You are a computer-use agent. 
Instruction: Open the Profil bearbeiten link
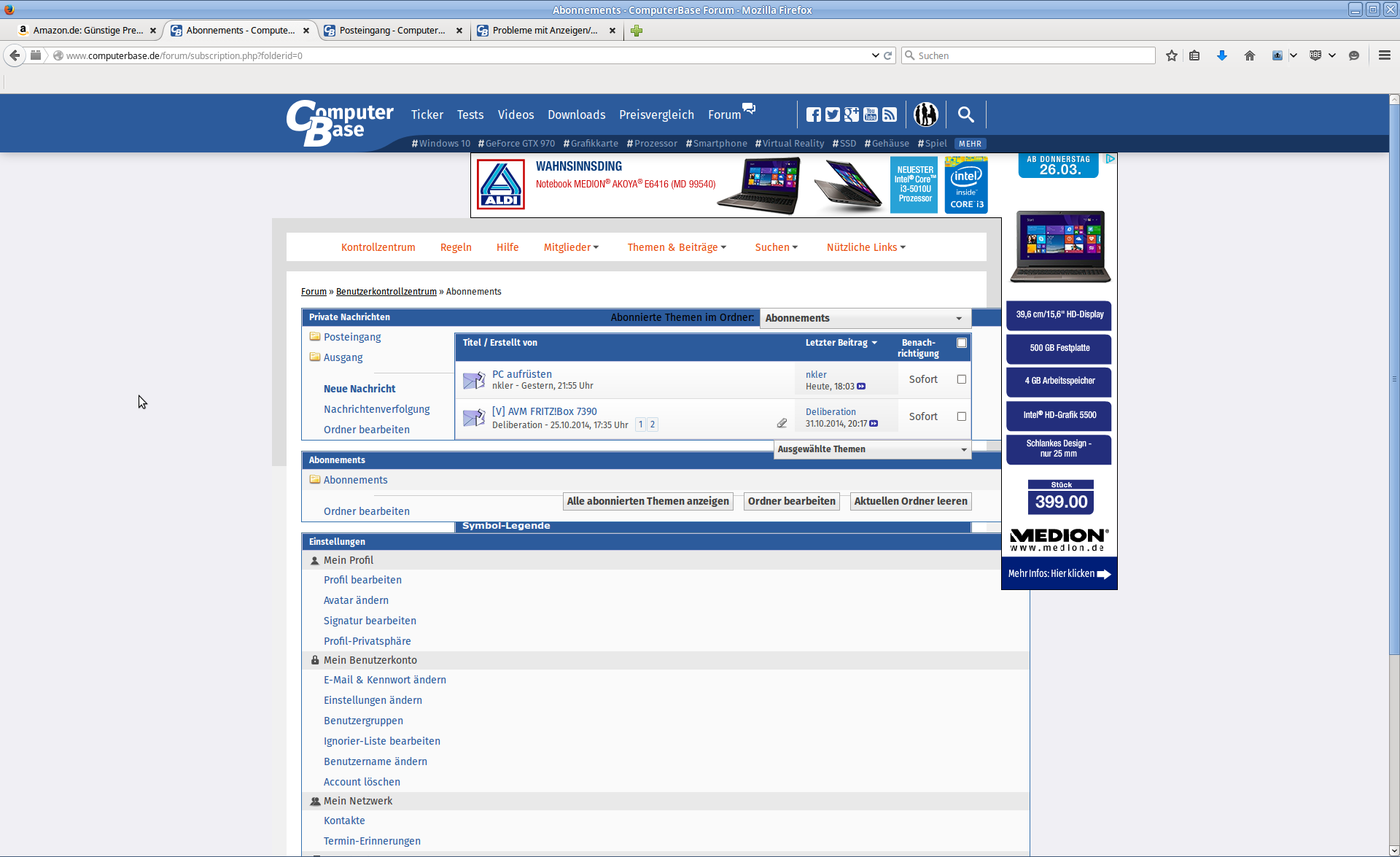[362, 580]
